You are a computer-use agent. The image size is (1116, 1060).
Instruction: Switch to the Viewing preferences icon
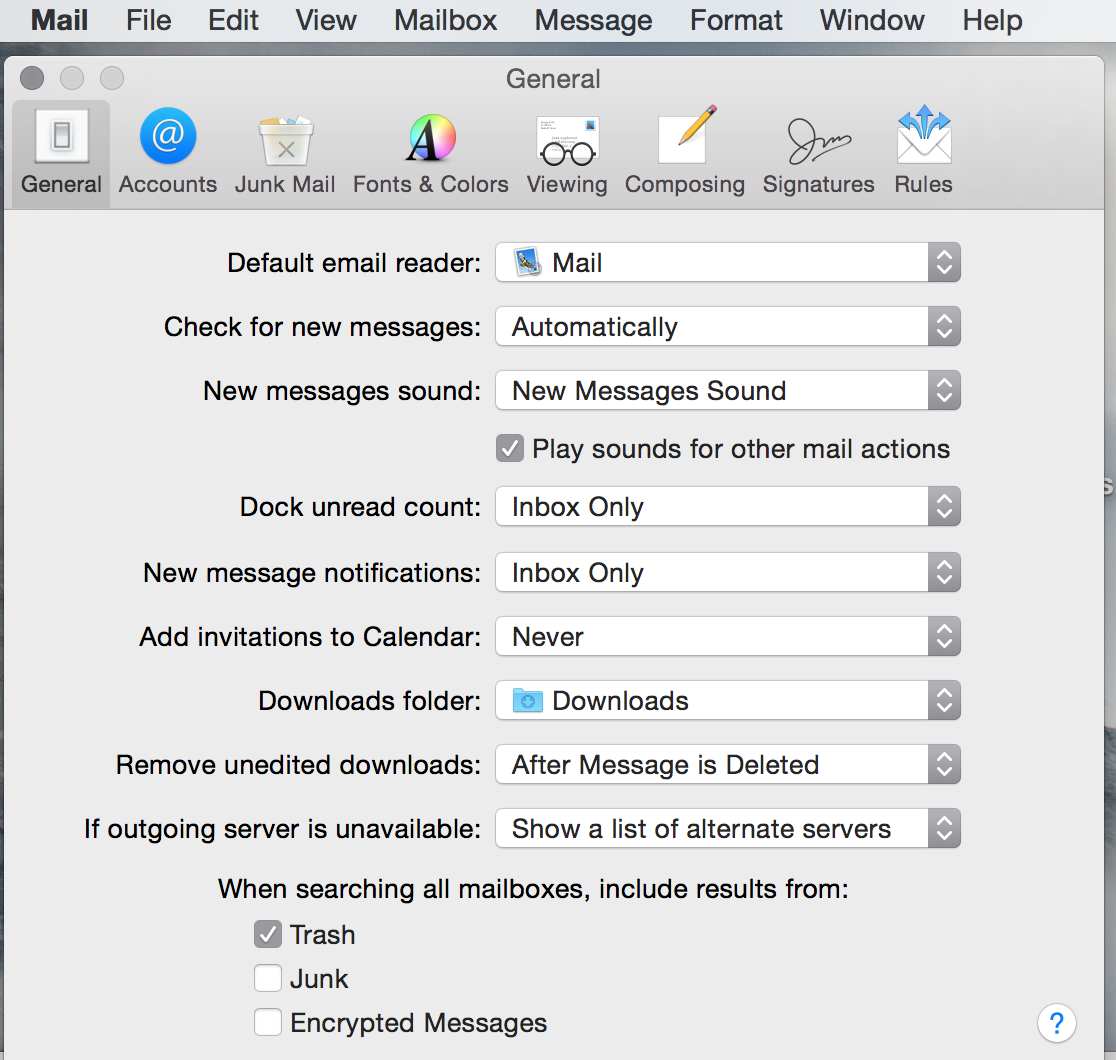coord(567,150)
